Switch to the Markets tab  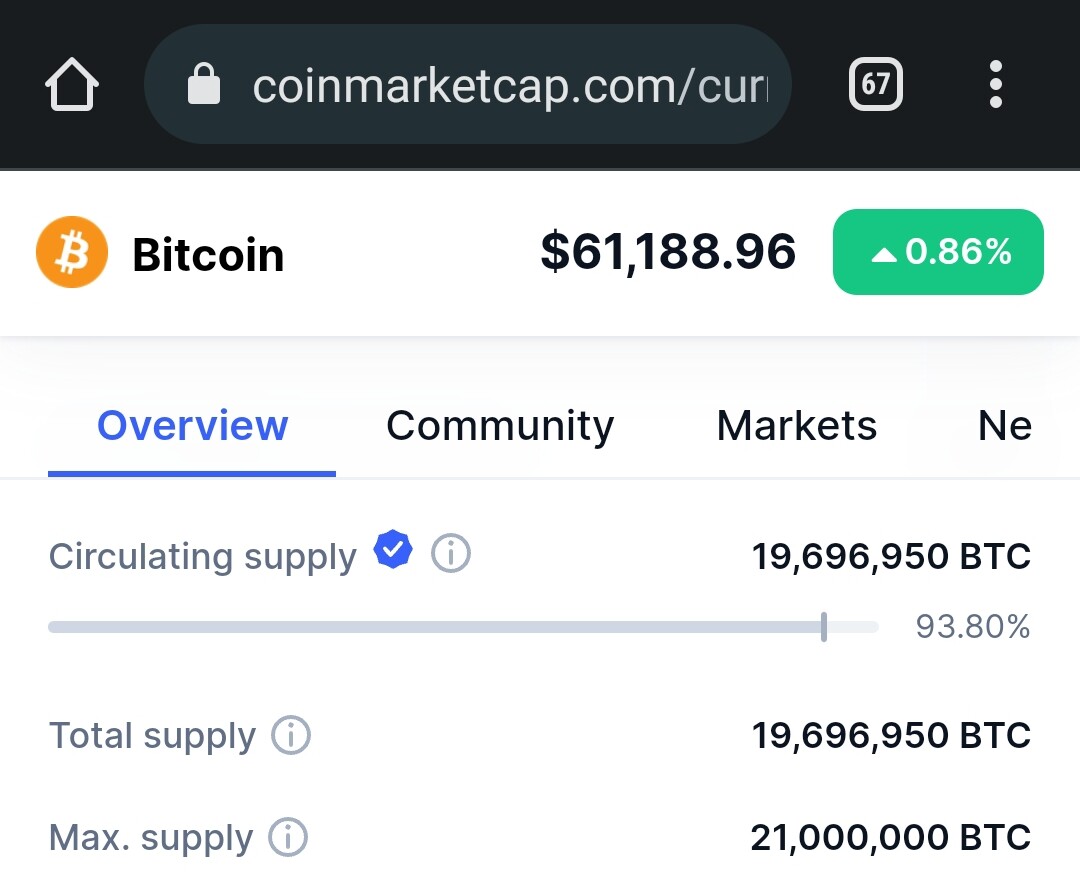pos(797,425)
